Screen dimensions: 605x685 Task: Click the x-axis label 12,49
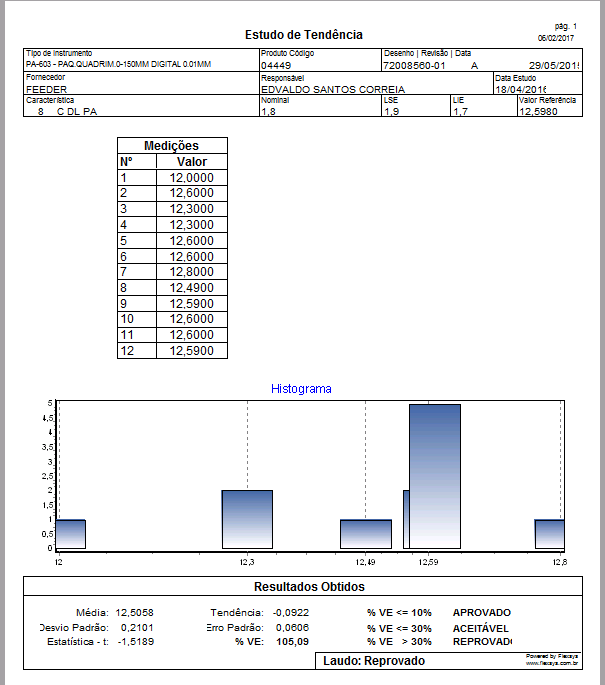[x=365, y=562]
